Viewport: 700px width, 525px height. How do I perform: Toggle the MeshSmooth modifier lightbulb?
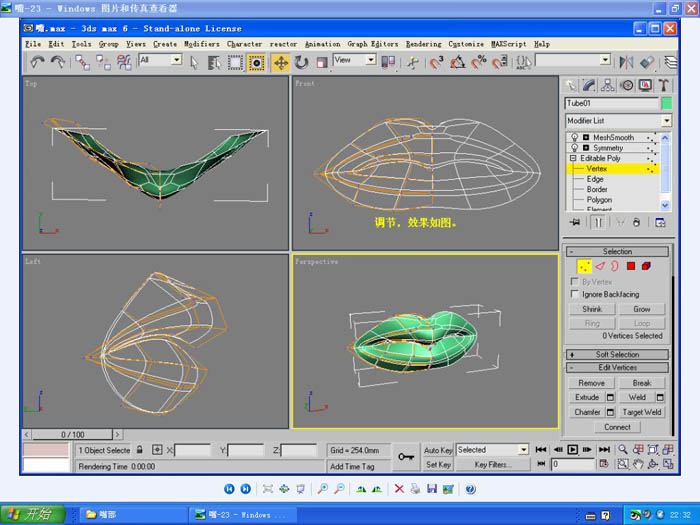pos(574,137)
